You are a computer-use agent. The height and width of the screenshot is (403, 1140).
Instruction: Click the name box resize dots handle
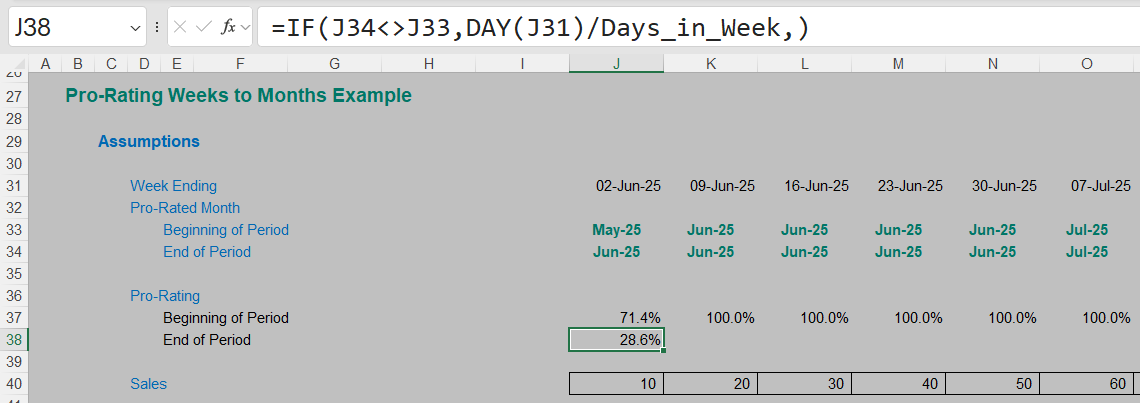click(x=157, y=28)
